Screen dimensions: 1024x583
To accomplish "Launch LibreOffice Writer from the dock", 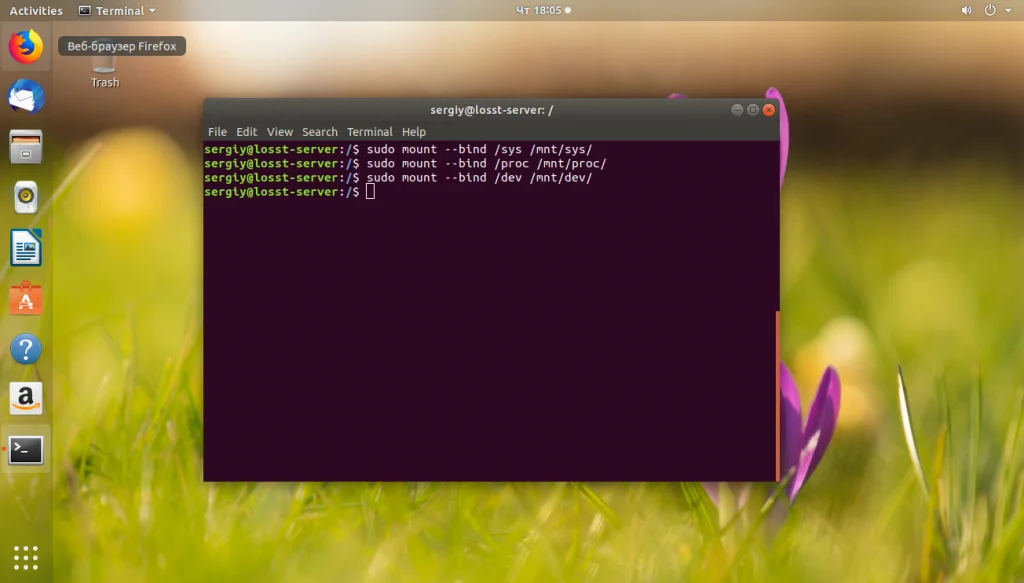I will 25,247.
